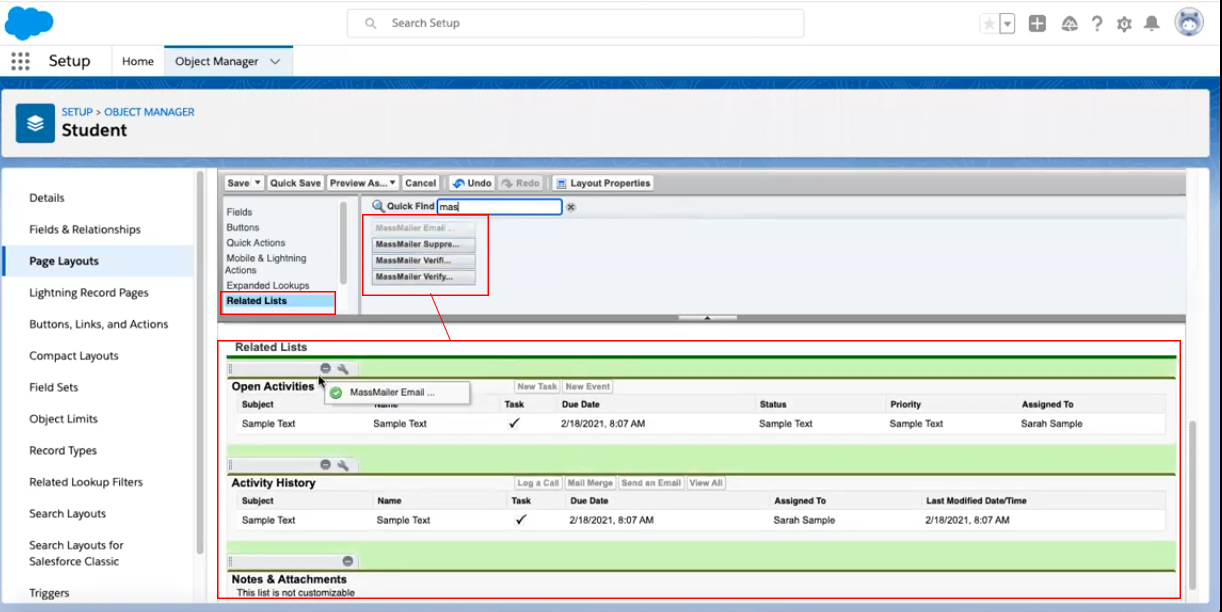Follow the OBJECT MANAGER breadcrumb link

point(149,112)
